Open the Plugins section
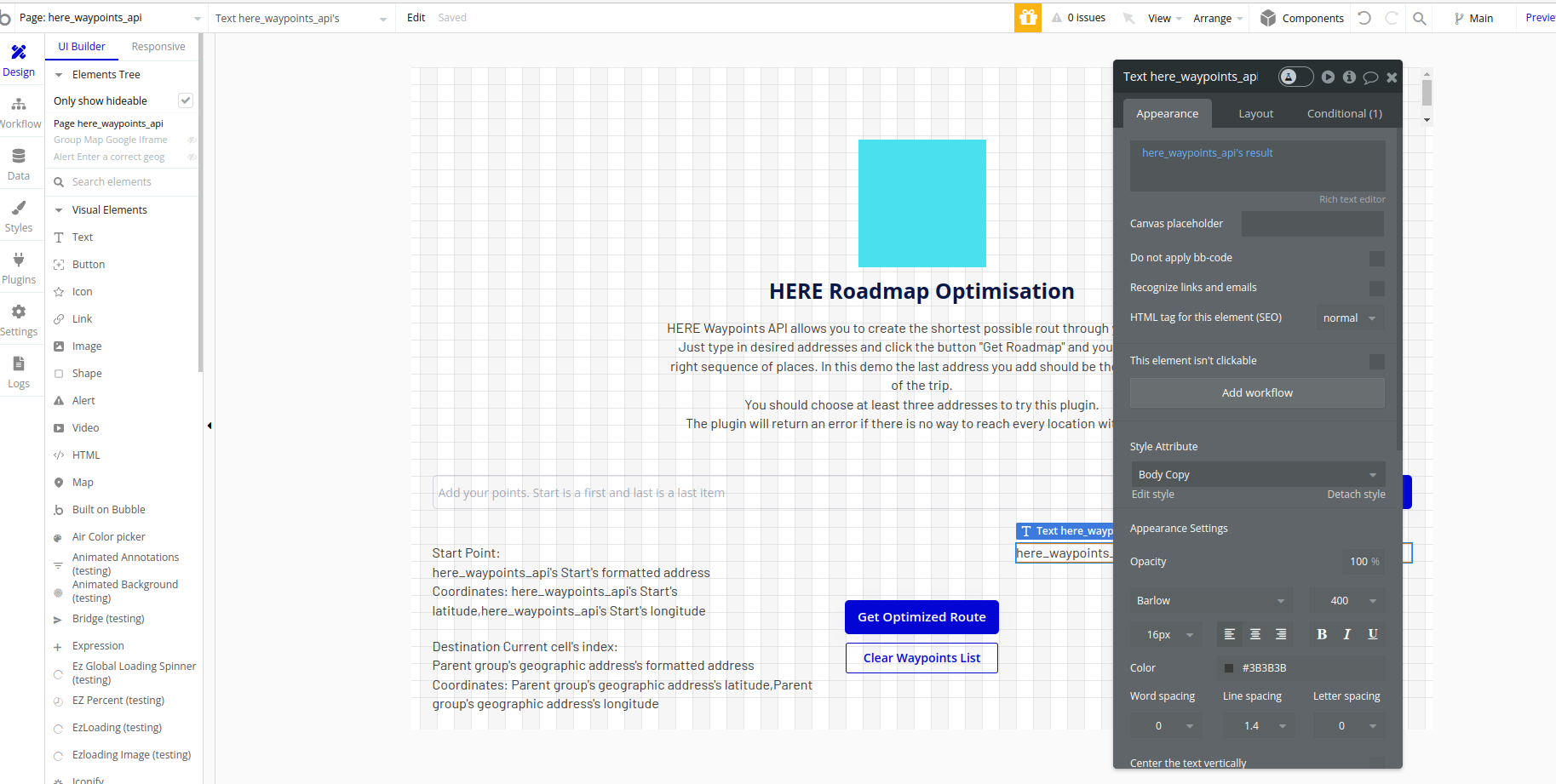 [19, 268]
